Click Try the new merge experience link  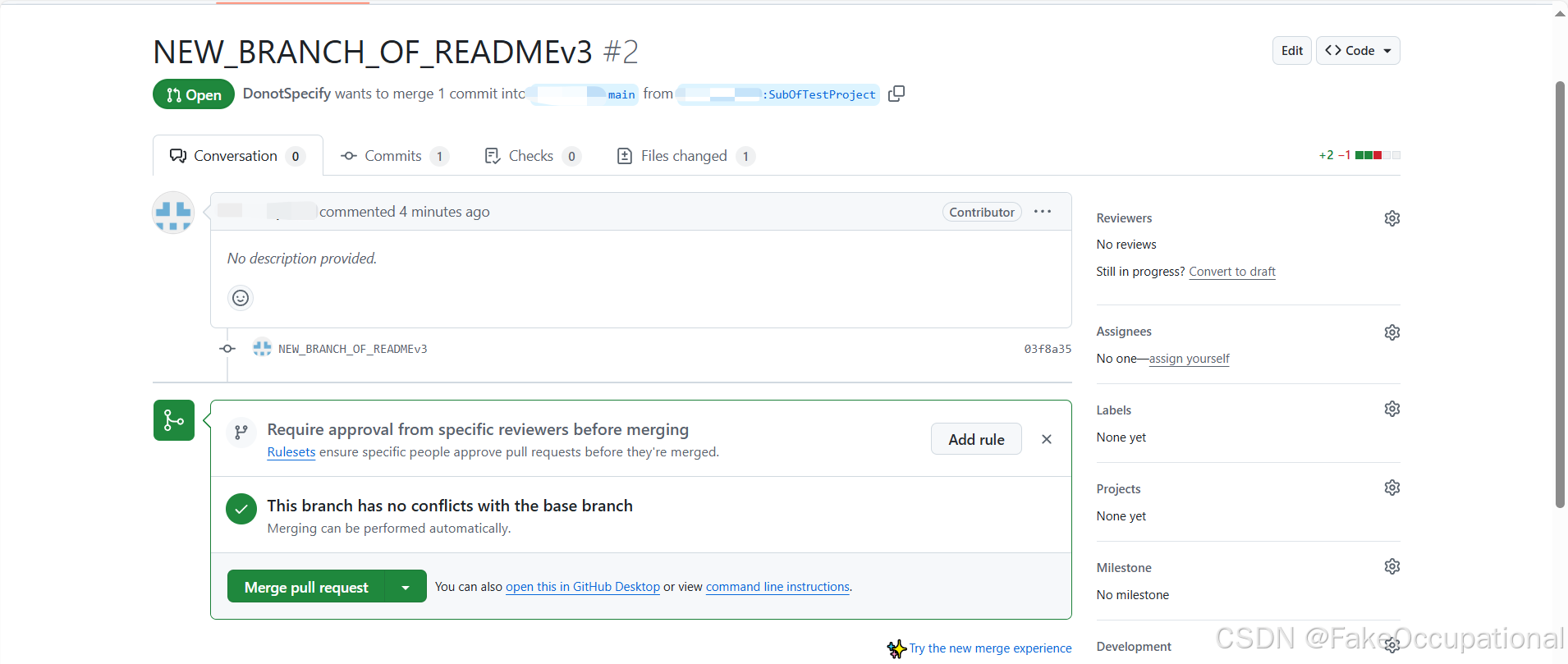tap(990, 648)
